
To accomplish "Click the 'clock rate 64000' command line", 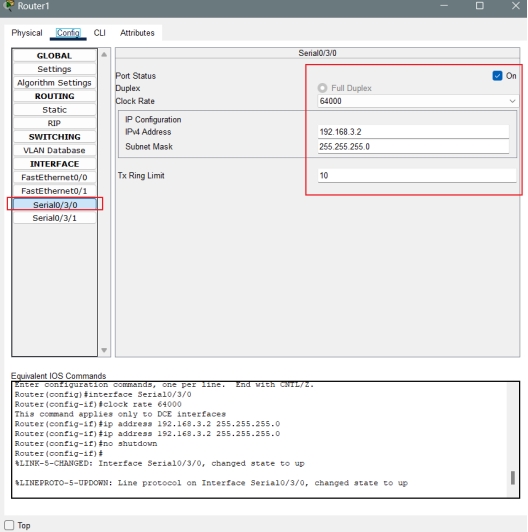I will (x=98, y=404).
